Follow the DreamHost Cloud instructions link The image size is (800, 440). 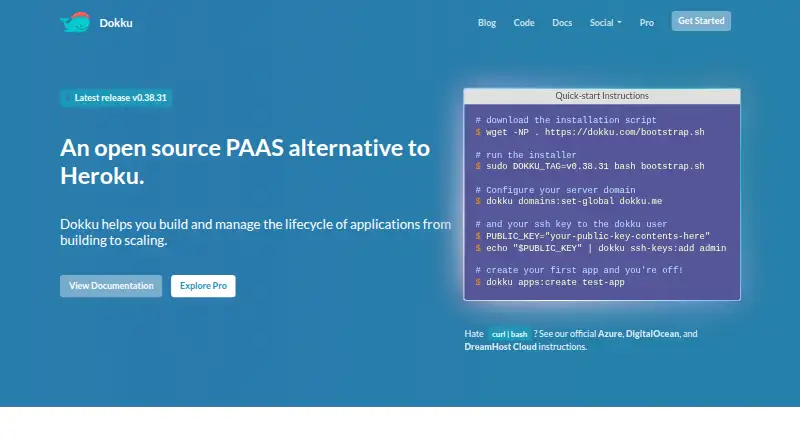click(500, 347)
